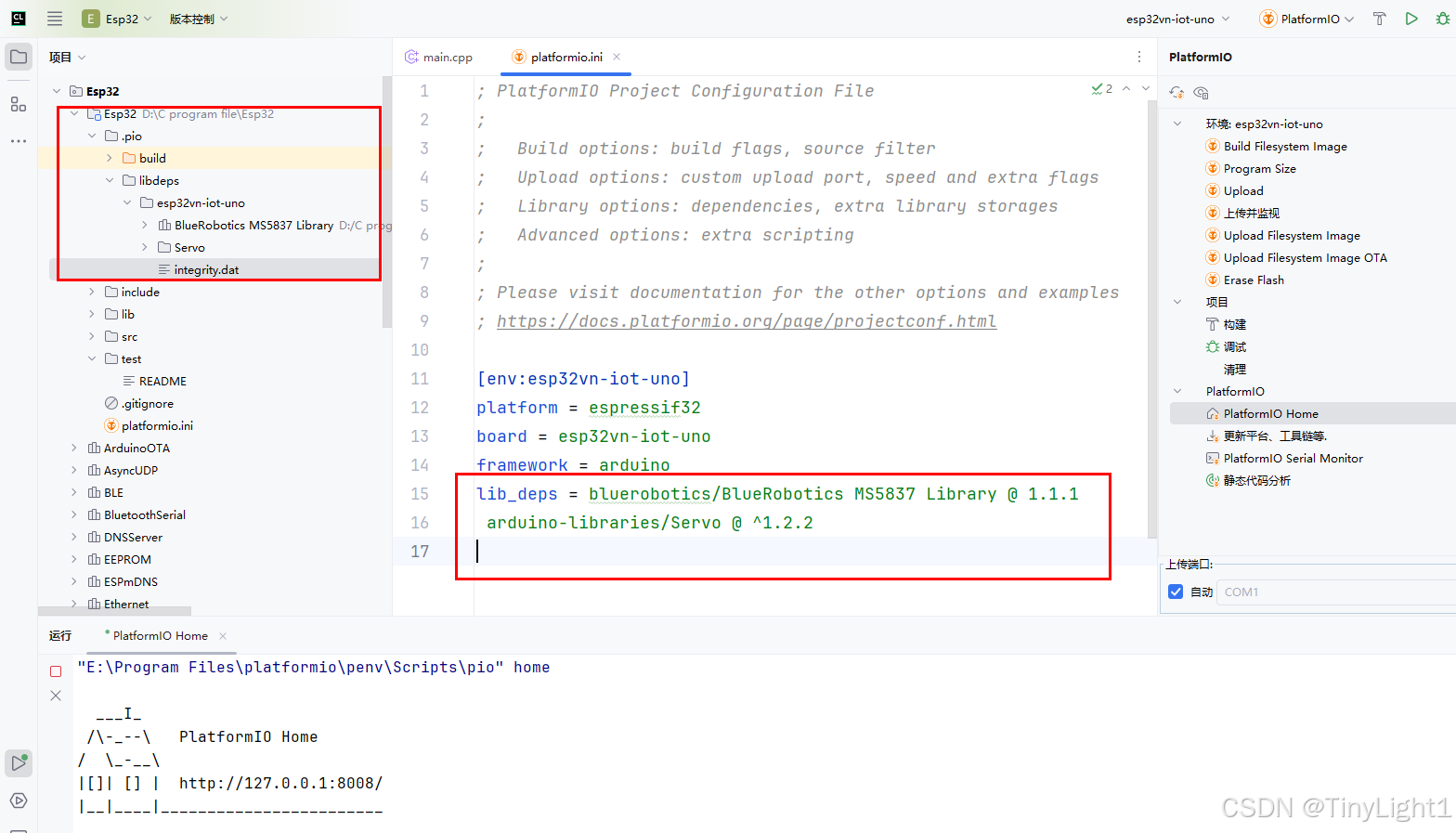Run Build Filesystem Image task
Viewport: 1456px width, 833px height.
tap(1285, 147)
